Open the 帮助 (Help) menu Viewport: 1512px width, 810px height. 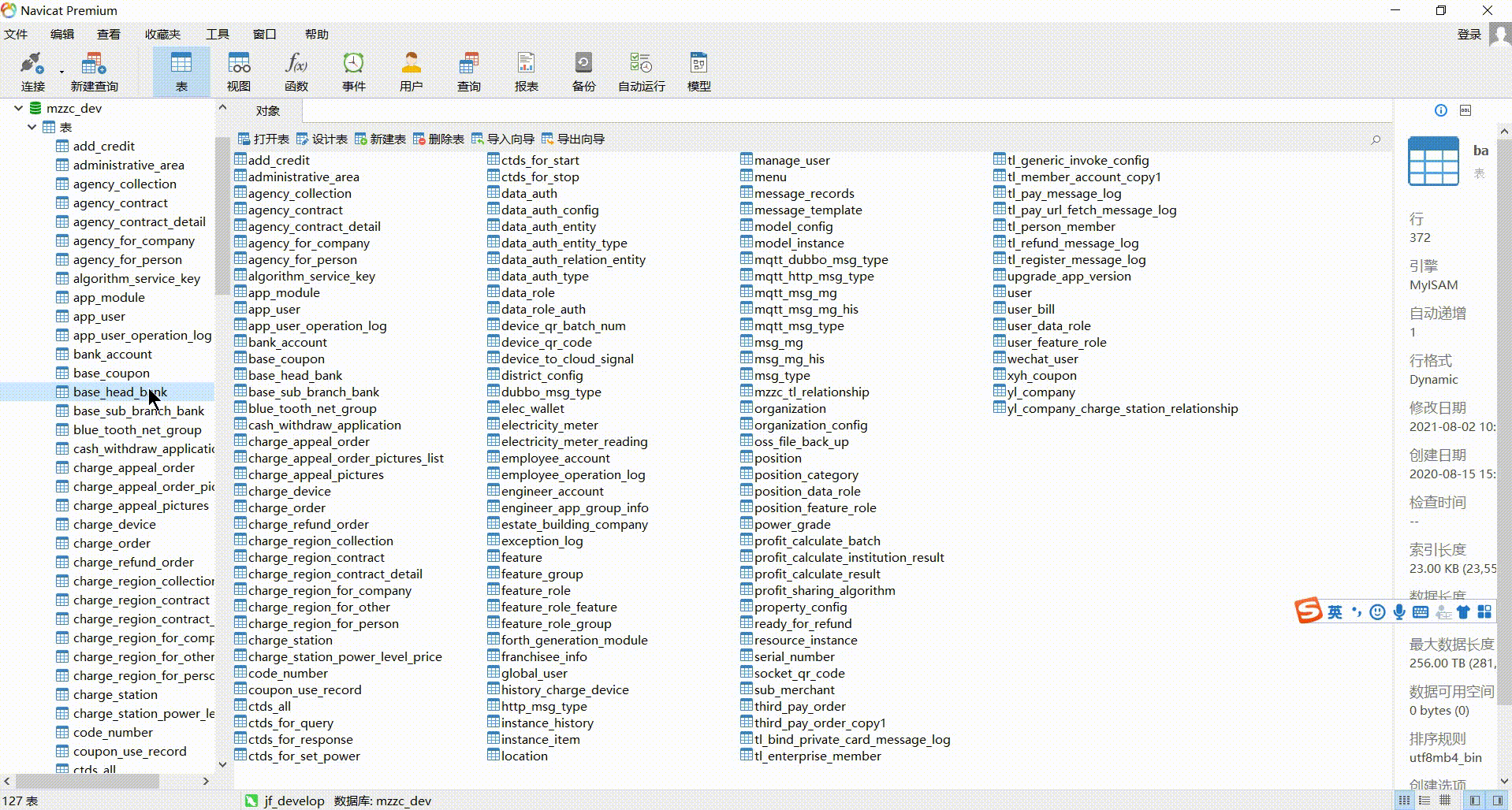click(x=317, y=34)
